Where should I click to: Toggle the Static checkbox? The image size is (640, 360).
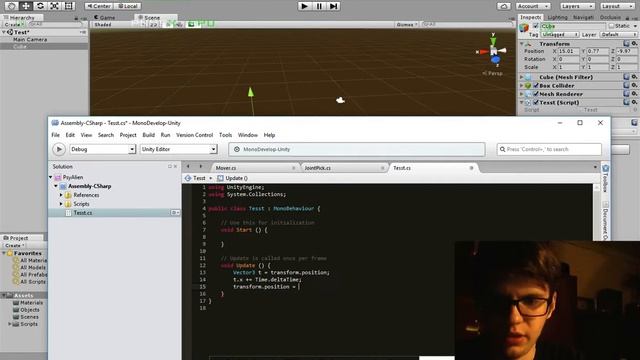(x=611, y=26)
